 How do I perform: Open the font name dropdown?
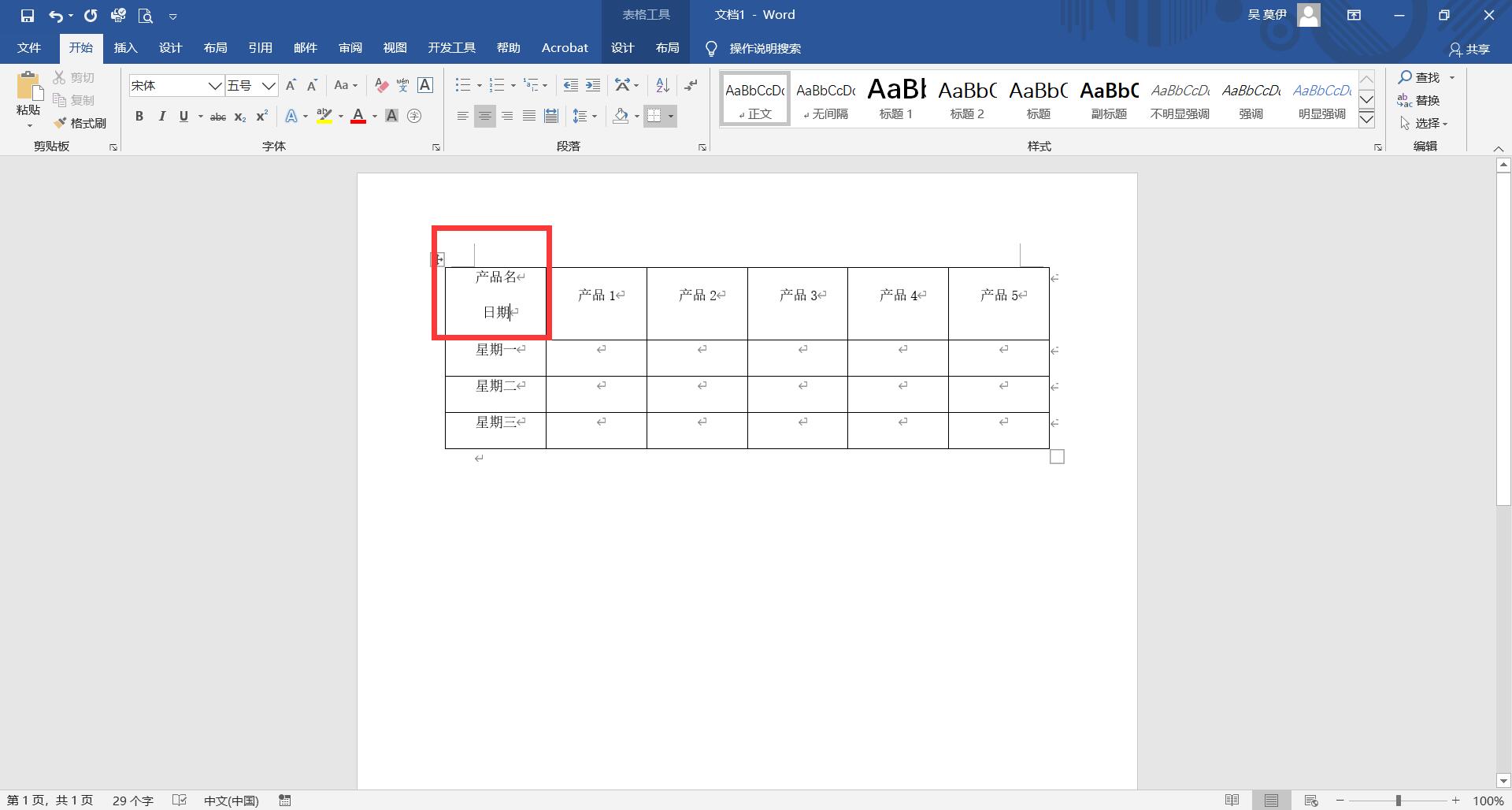(x=216, y=85)
